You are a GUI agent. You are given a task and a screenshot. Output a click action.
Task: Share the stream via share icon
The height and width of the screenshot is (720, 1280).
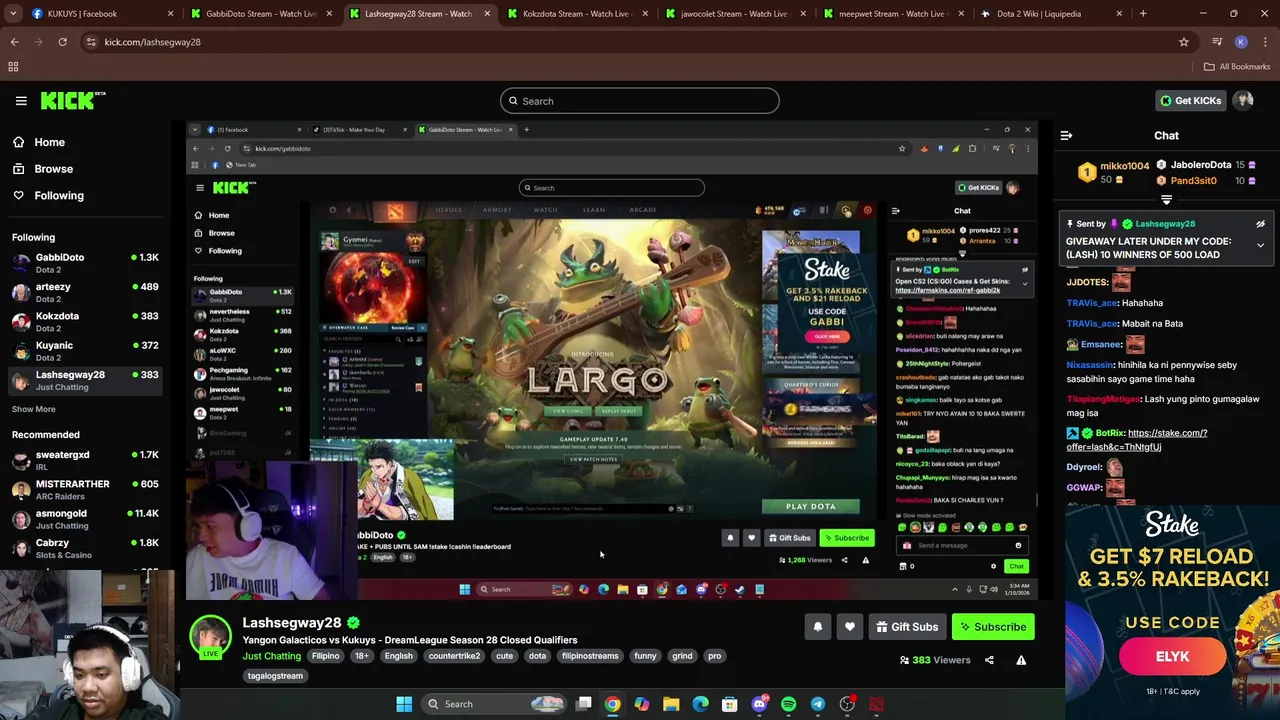989,660
